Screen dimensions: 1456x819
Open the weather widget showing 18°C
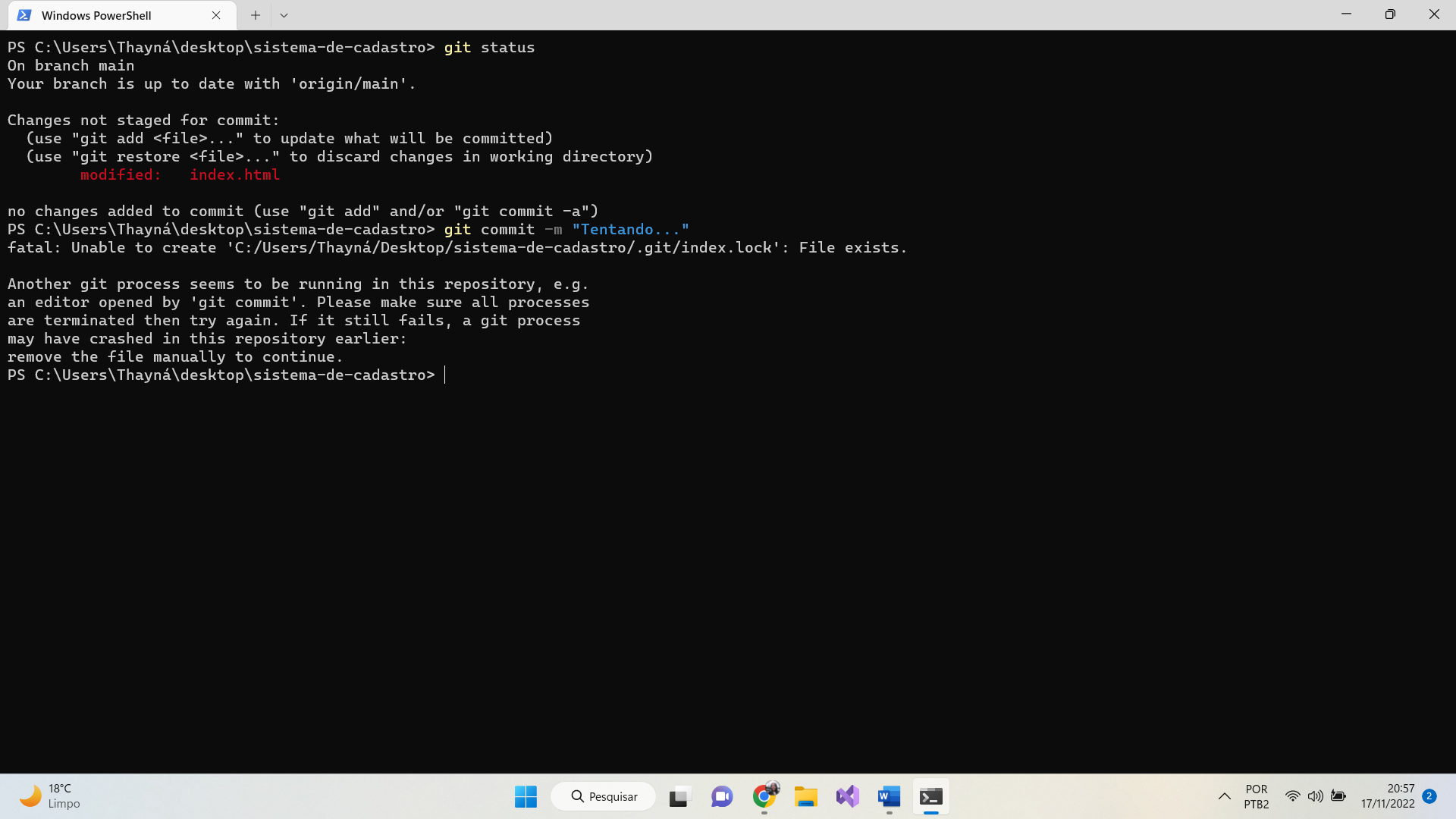pyautogui.click(x=49, y=796)
